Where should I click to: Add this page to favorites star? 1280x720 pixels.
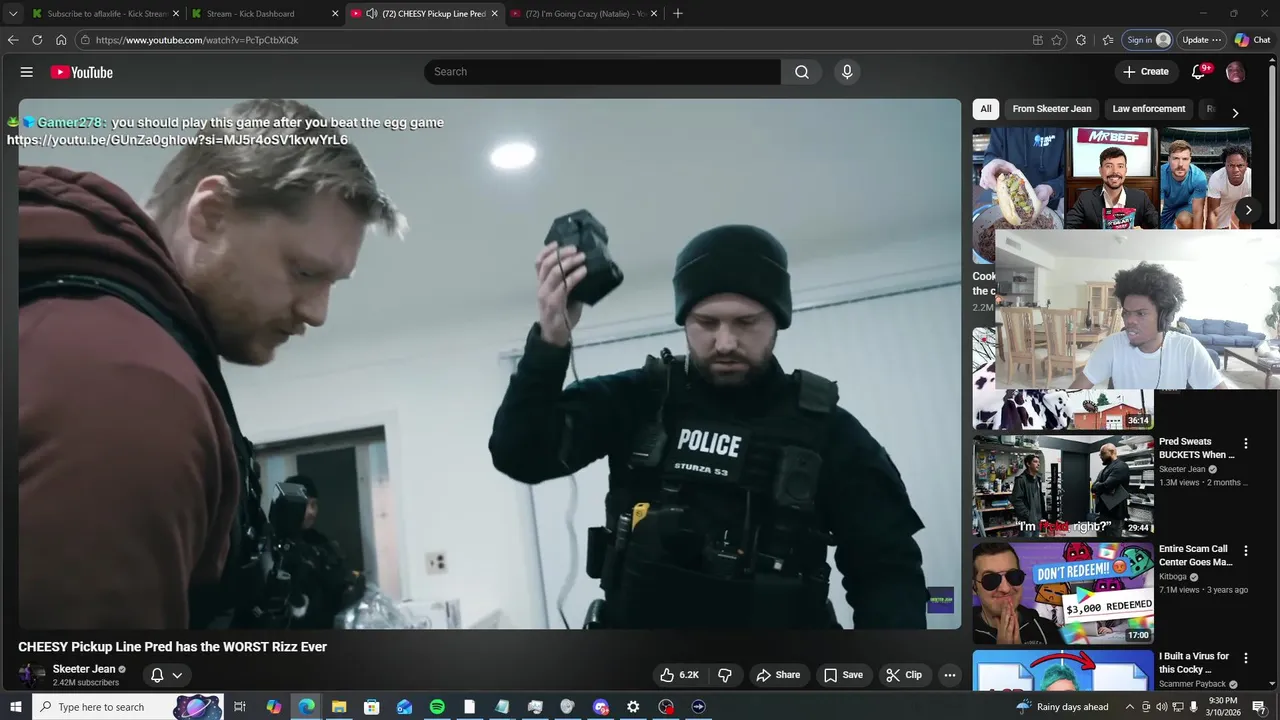coord(1057,40)
